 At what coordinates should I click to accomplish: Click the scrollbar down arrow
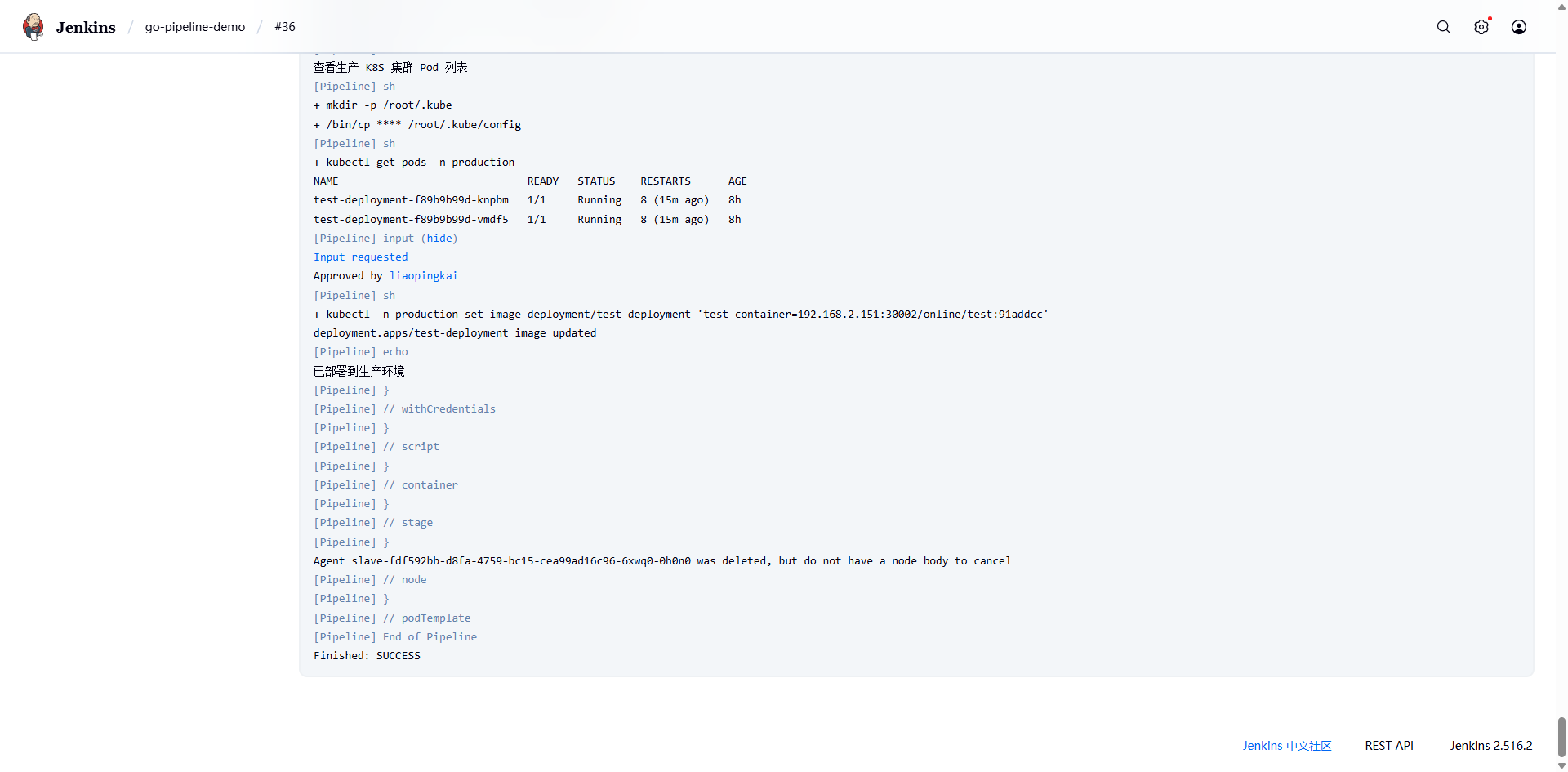click(x=1561, y=766)
